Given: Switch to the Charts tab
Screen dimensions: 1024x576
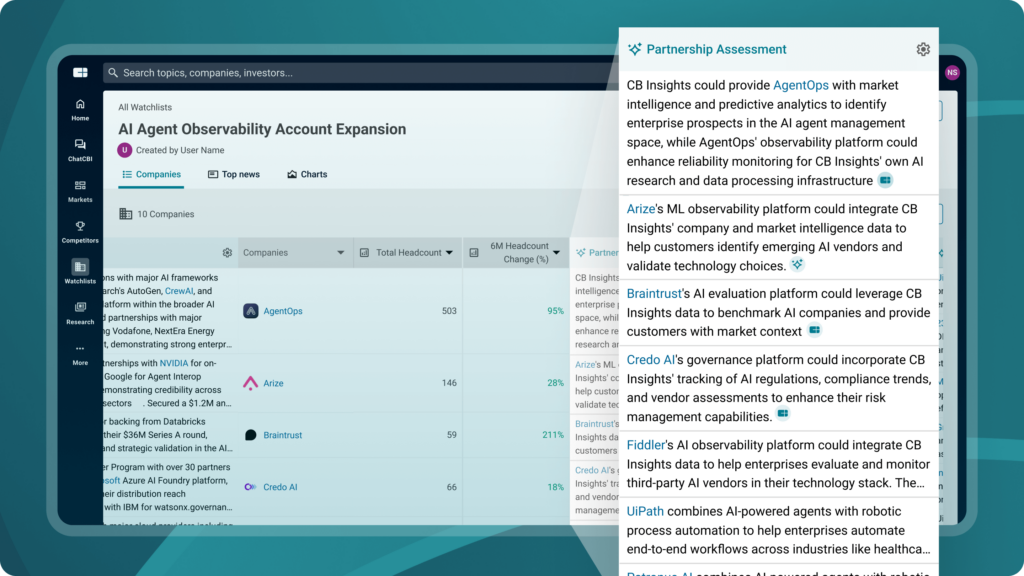Looking at the screenshot, I should pyautogui.click(x=307, y=174).
